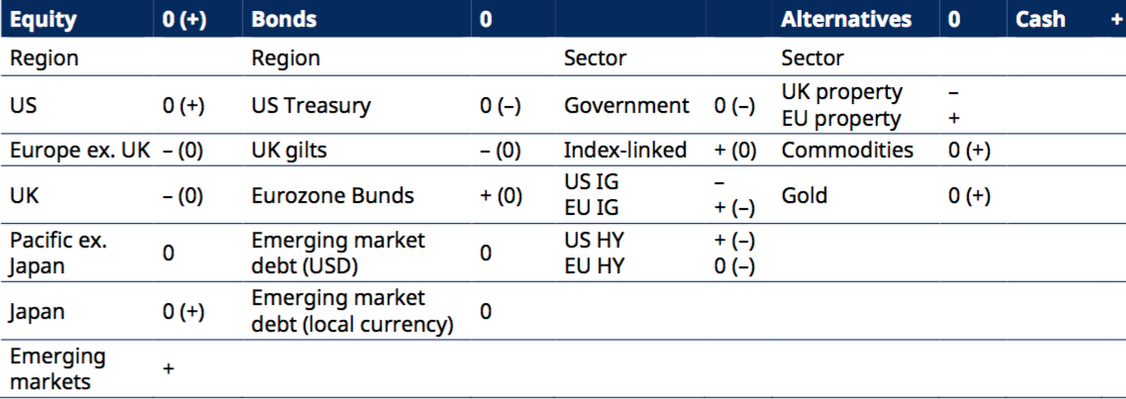Click the Alternatives header cell

846,19
